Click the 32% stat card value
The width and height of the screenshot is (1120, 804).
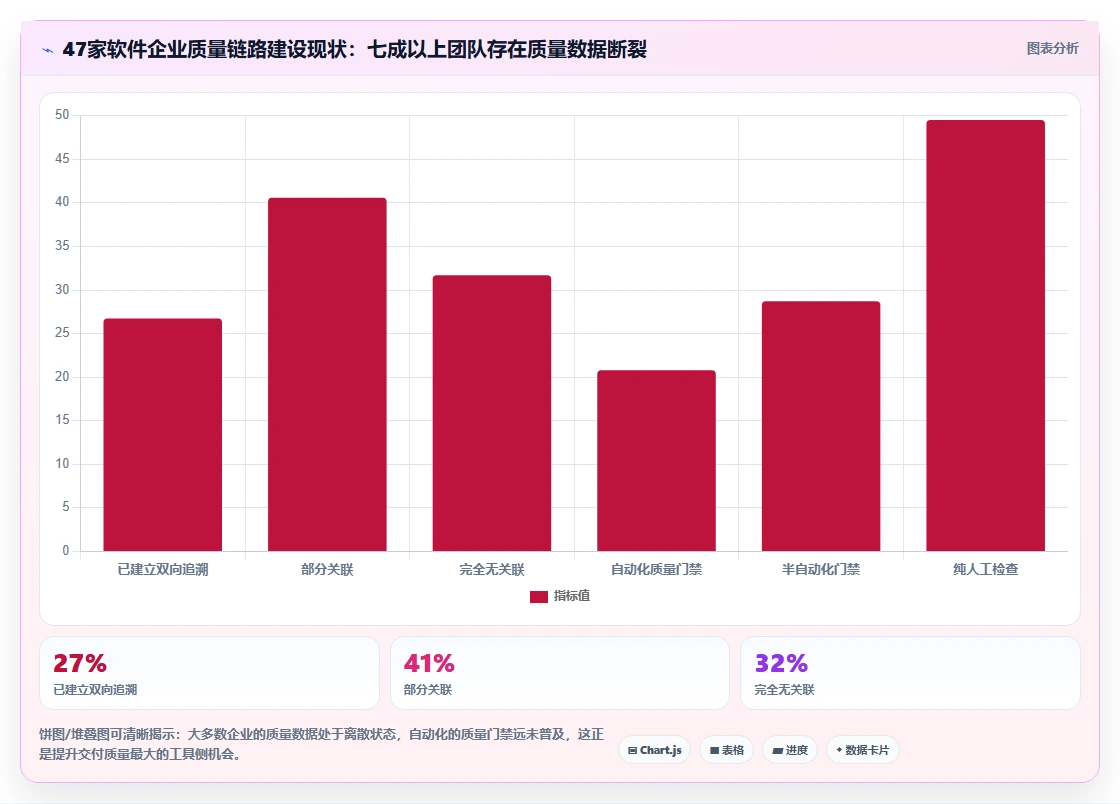(781, 663)
